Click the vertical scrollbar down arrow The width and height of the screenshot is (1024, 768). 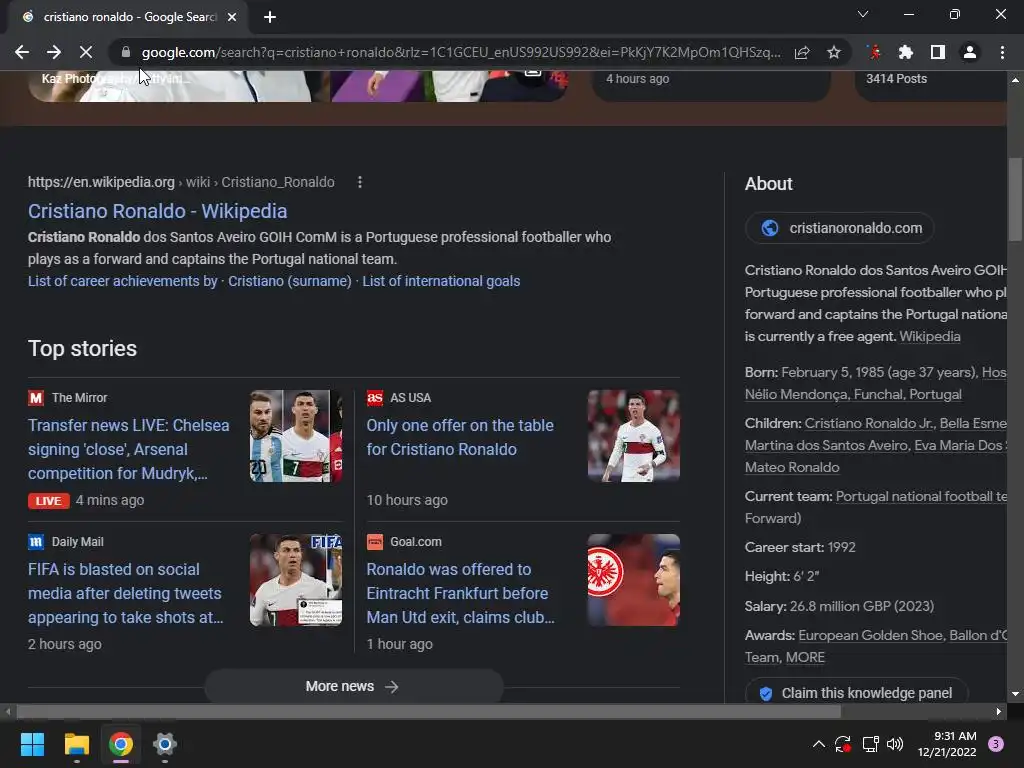(x=1016, y=694)
